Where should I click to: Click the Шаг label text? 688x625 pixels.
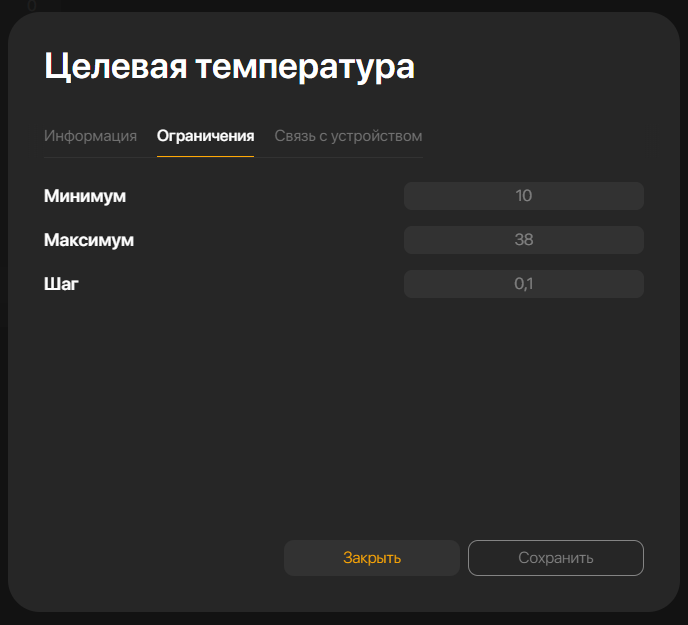pyautogui.click(x=61, y=284)
